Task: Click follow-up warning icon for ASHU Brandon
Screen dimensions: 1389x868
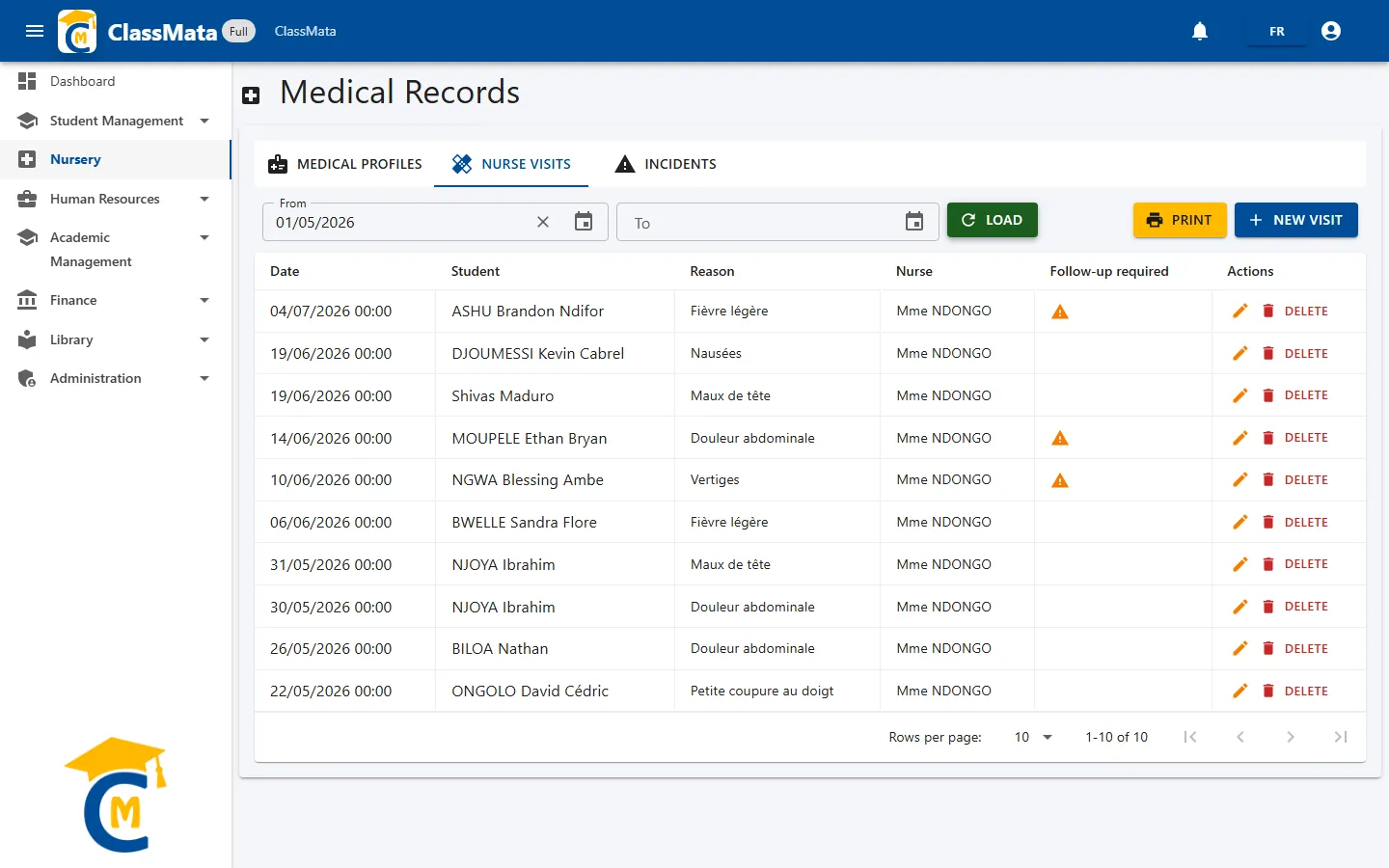Action: pyautogui.click(x=1060, y=312)
